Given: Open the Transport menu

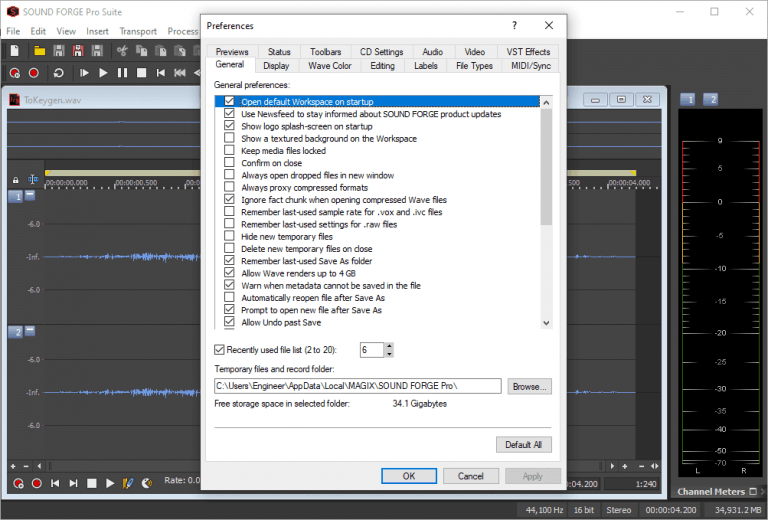Looking at the screenshot, I should tap(138, 31).
